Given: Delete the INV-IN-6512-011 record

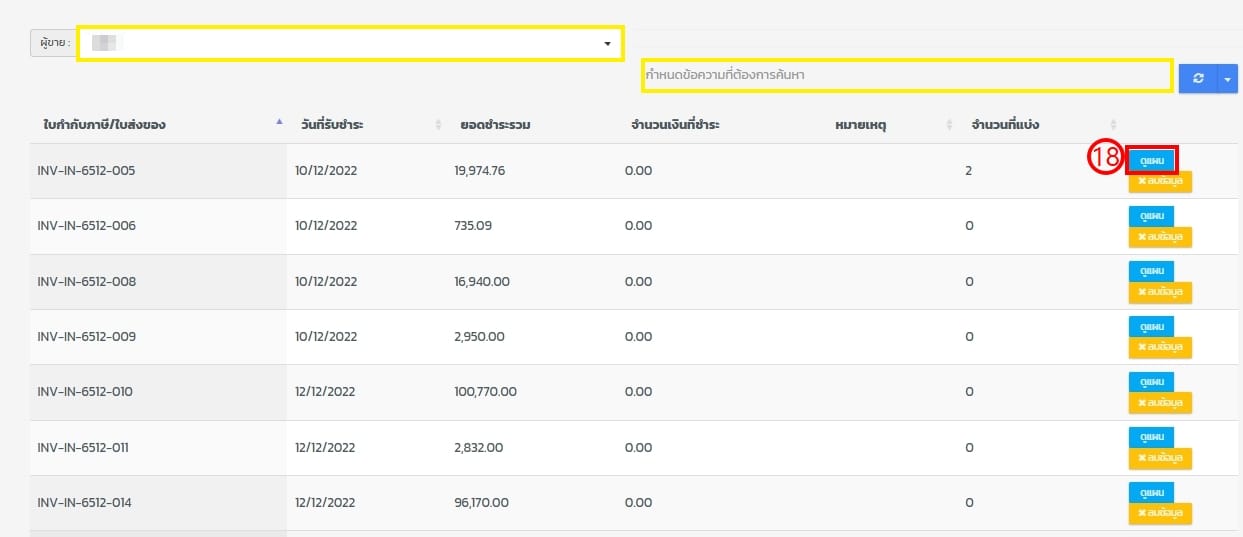Looking at the screenshot, I should pyautogui.click(x=1160, y=458).
